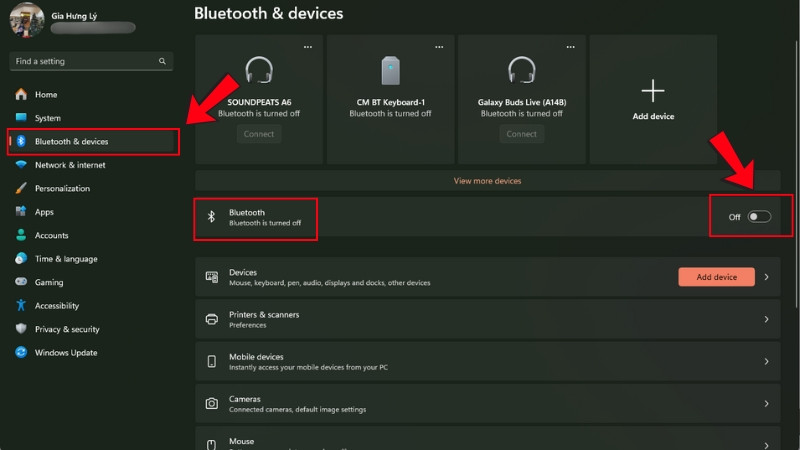Click the Mouse row icon
Screen dimensions: 800x450
[212, 444]
